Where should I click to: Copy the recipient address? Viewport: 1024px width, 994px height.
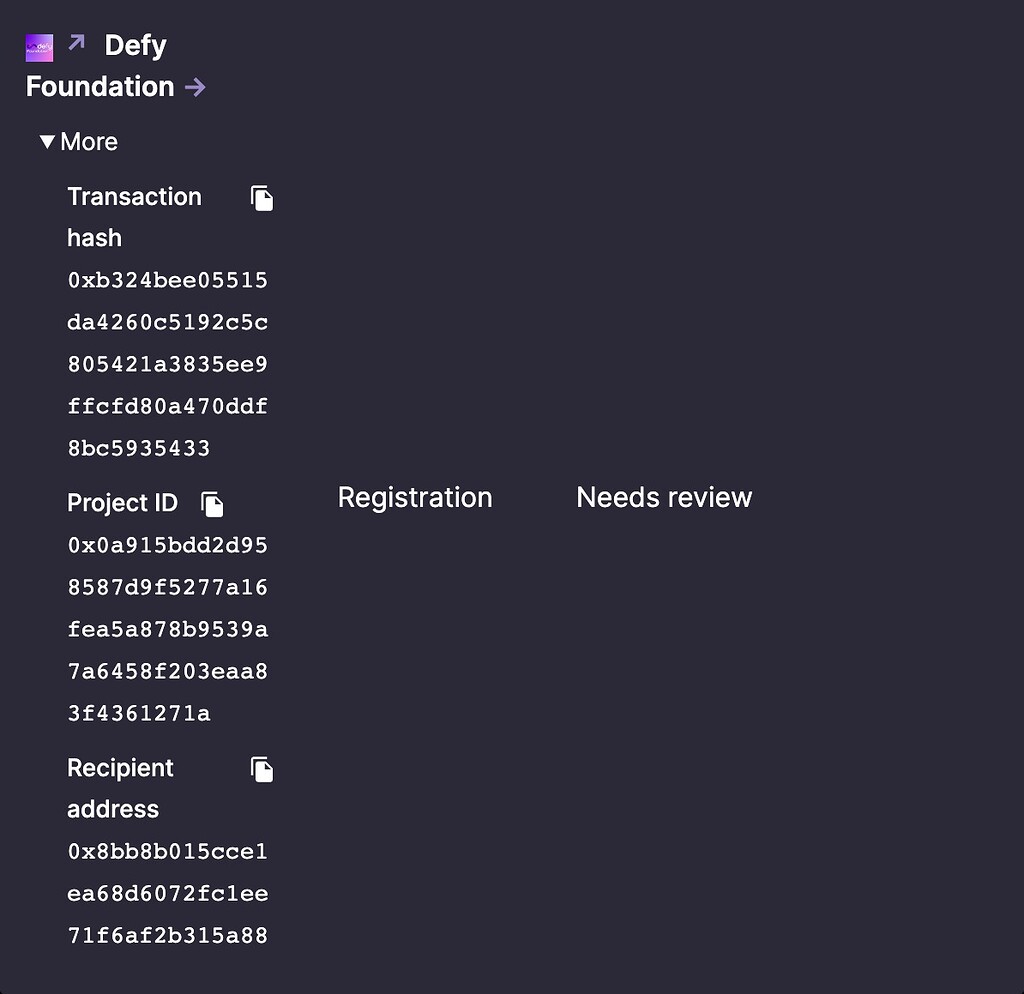tap(262, 769)
